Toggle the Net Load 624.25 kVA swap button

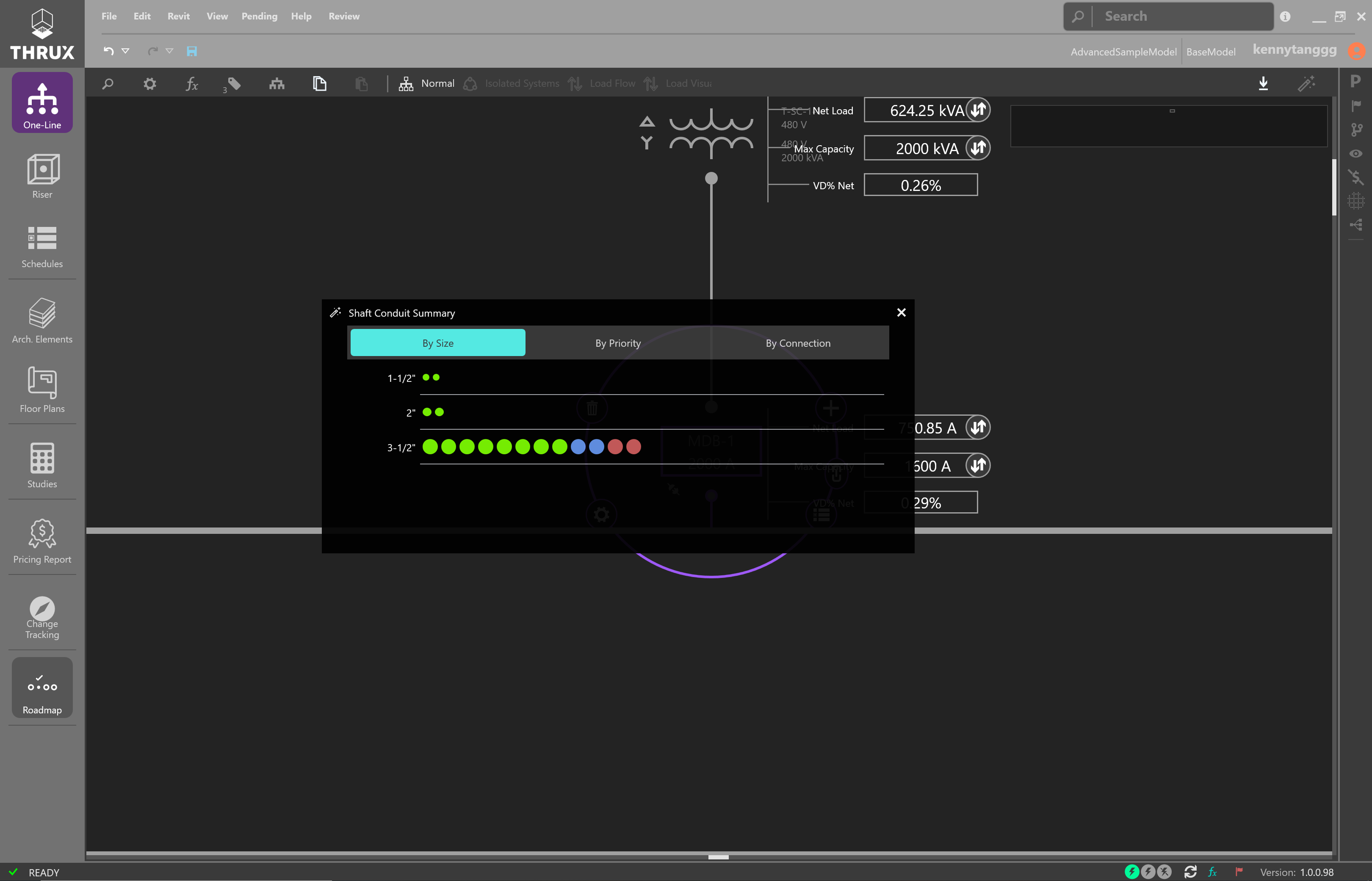[978, 109]
